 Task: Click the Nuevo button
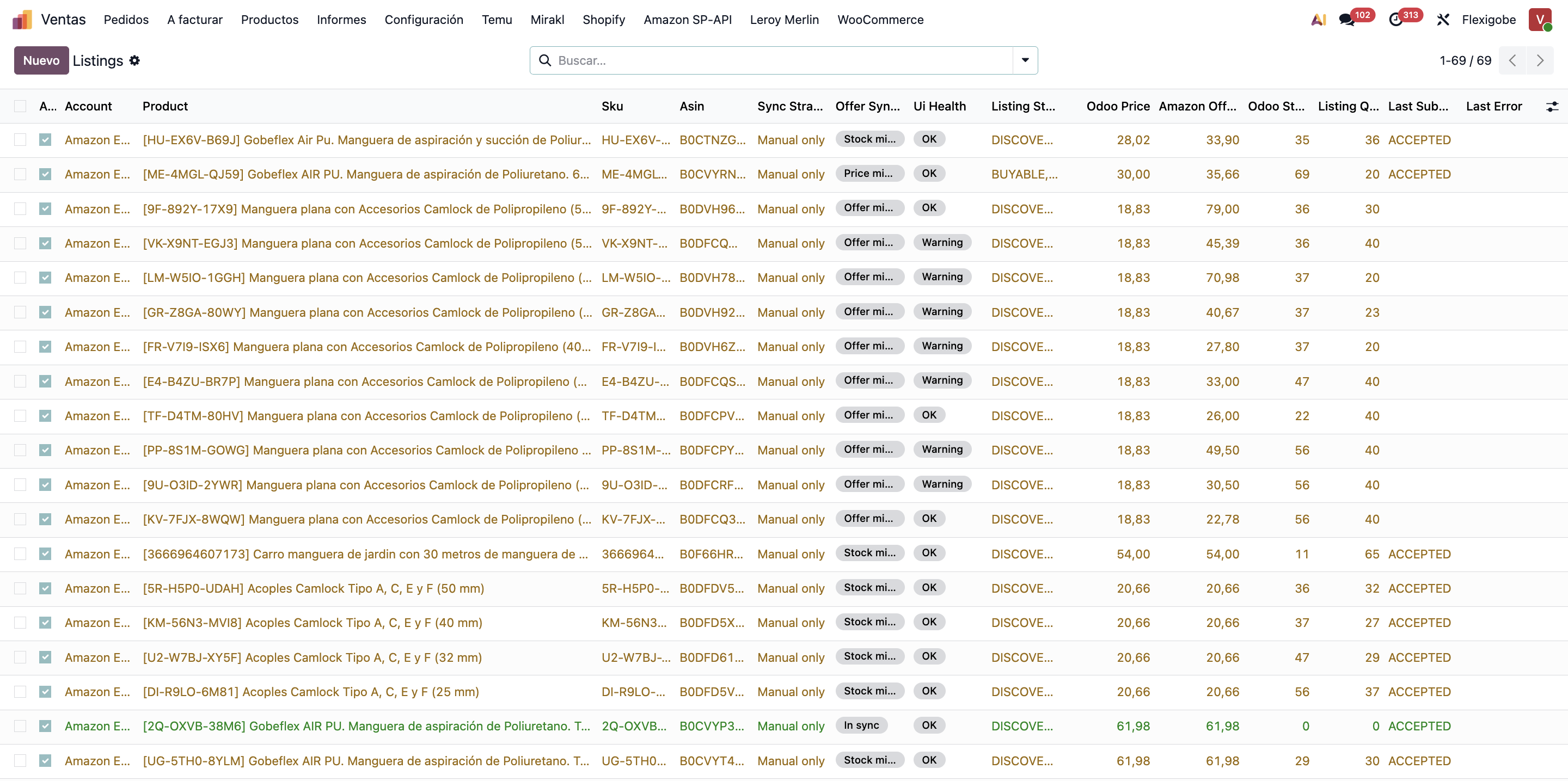point(41,60)
